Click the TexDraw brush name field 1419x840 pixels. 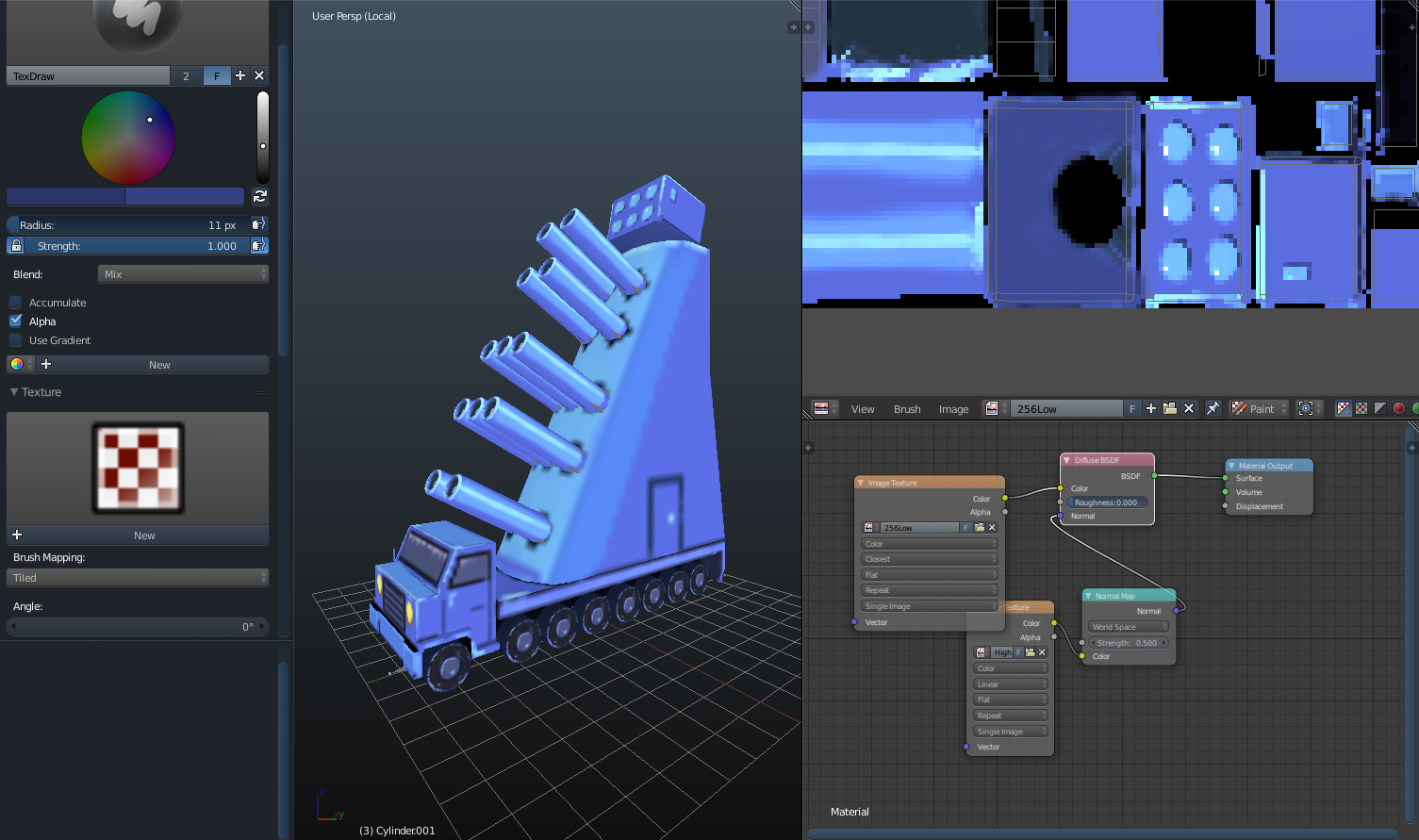(88, 76)
